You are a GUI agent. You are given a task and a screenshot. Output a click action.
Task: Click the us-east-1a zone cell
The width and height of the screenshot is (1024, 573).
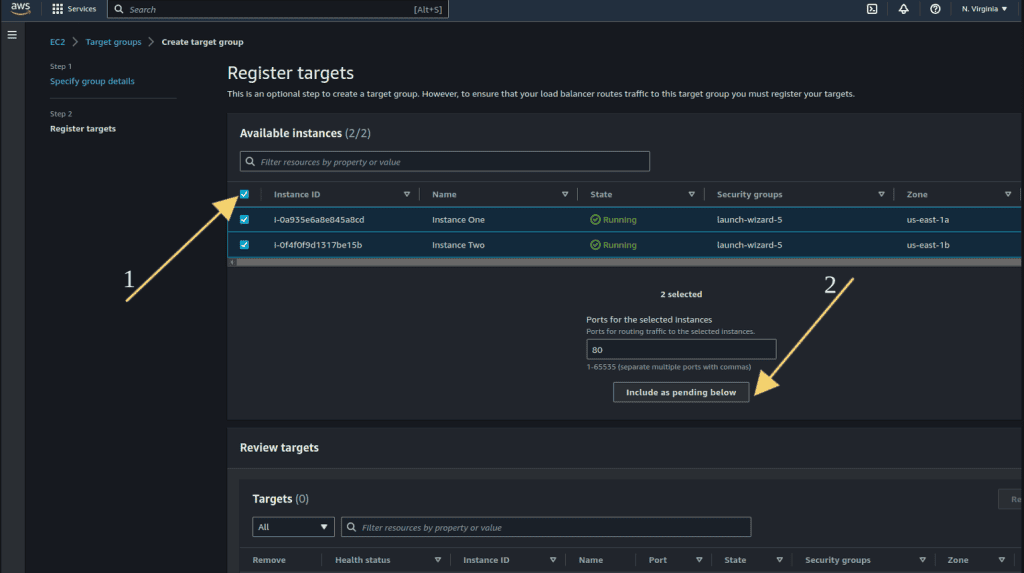pyautogui.click(x=927, y=220)
